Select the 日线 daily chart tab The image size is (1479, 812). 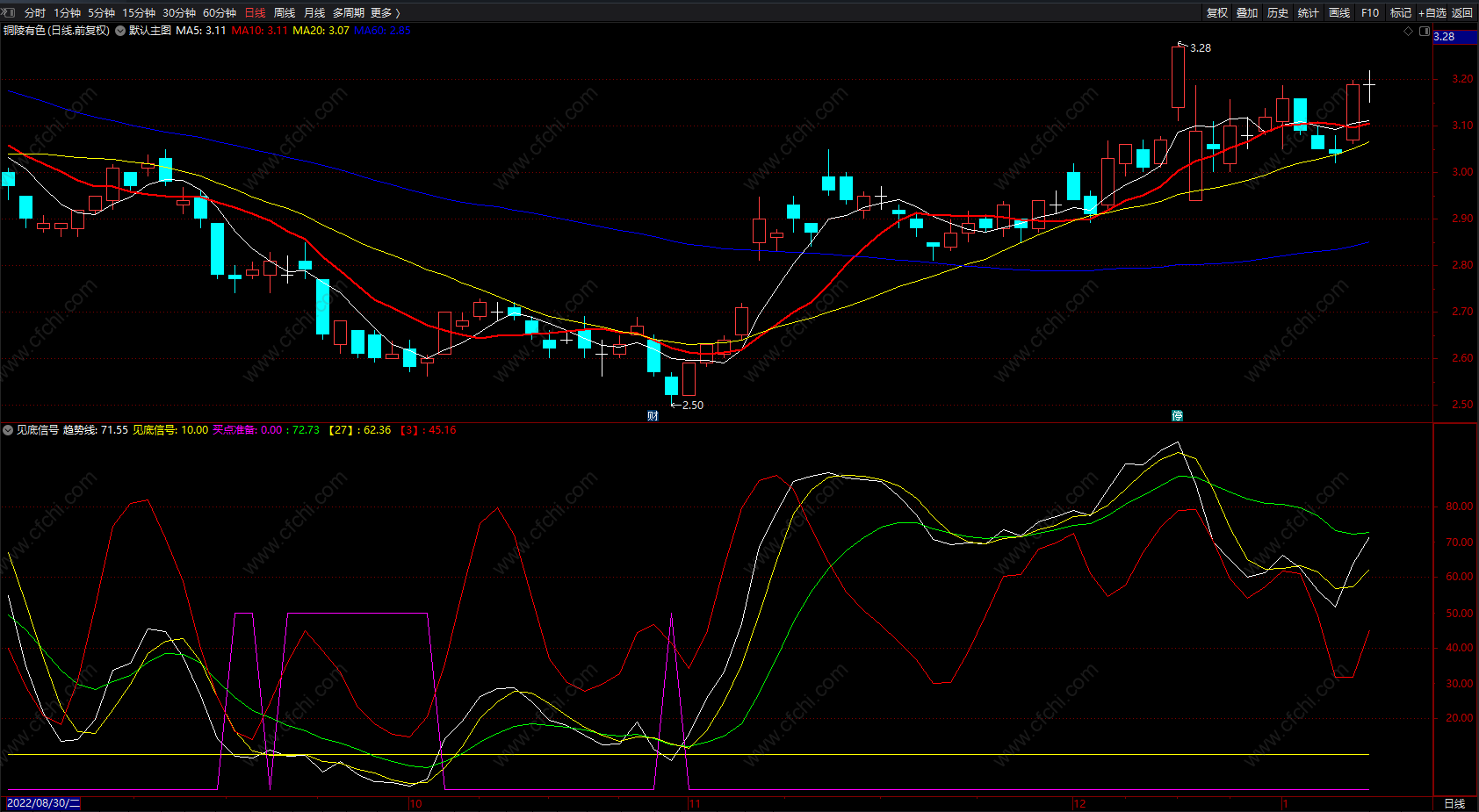coord(255,12)
